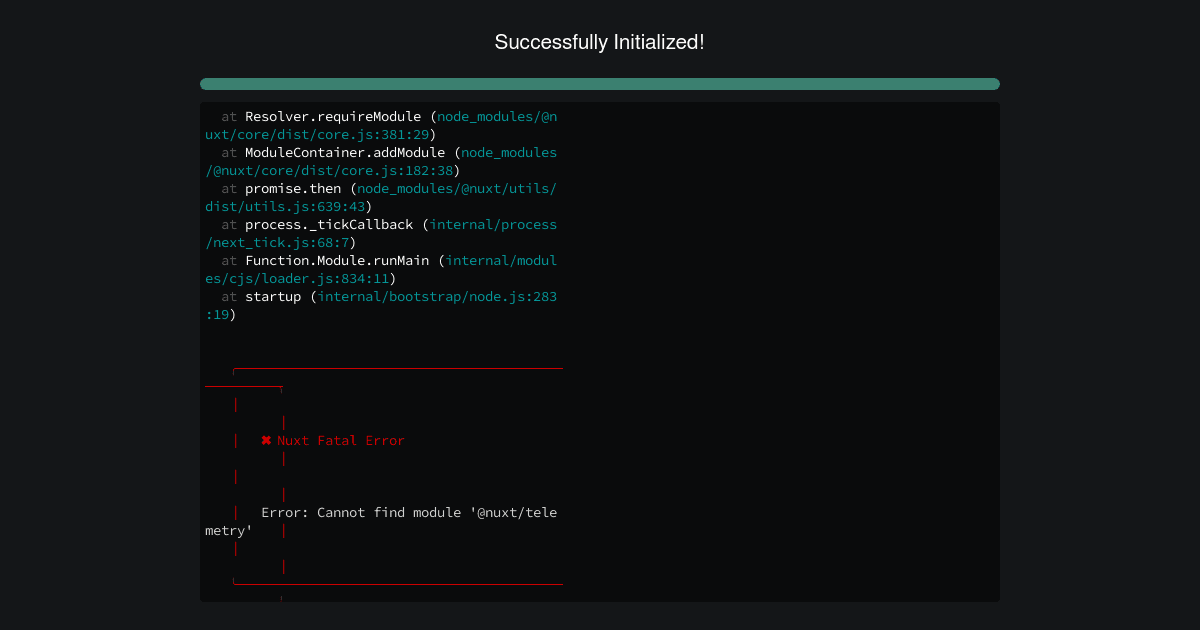
Task: Click the 'promise.then' stack trace line
Action: (389, 189)
